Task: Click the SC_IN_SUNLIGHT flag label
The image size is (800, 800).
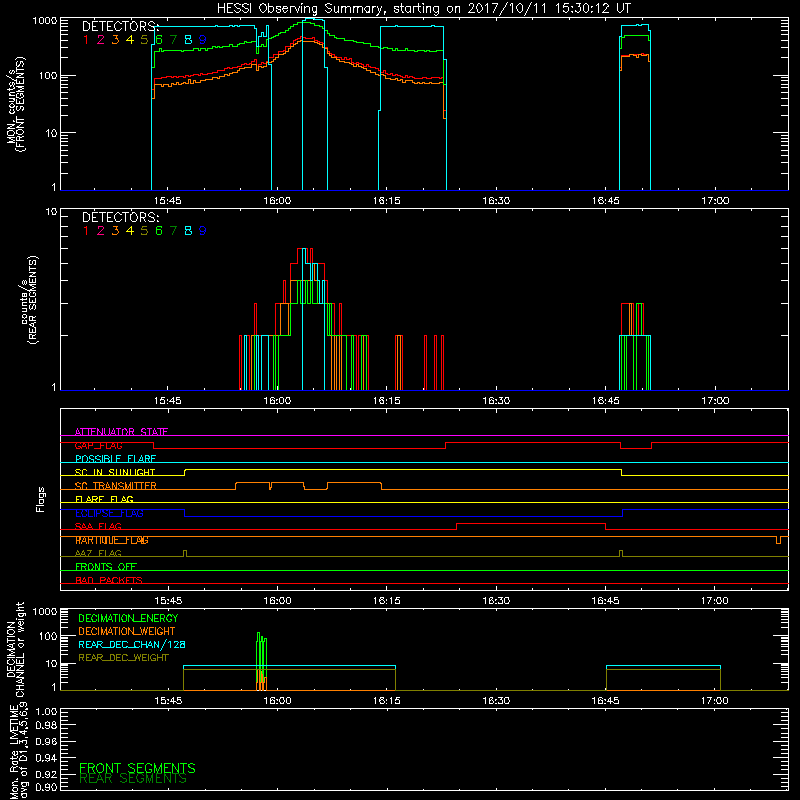Action: [115, 472]
